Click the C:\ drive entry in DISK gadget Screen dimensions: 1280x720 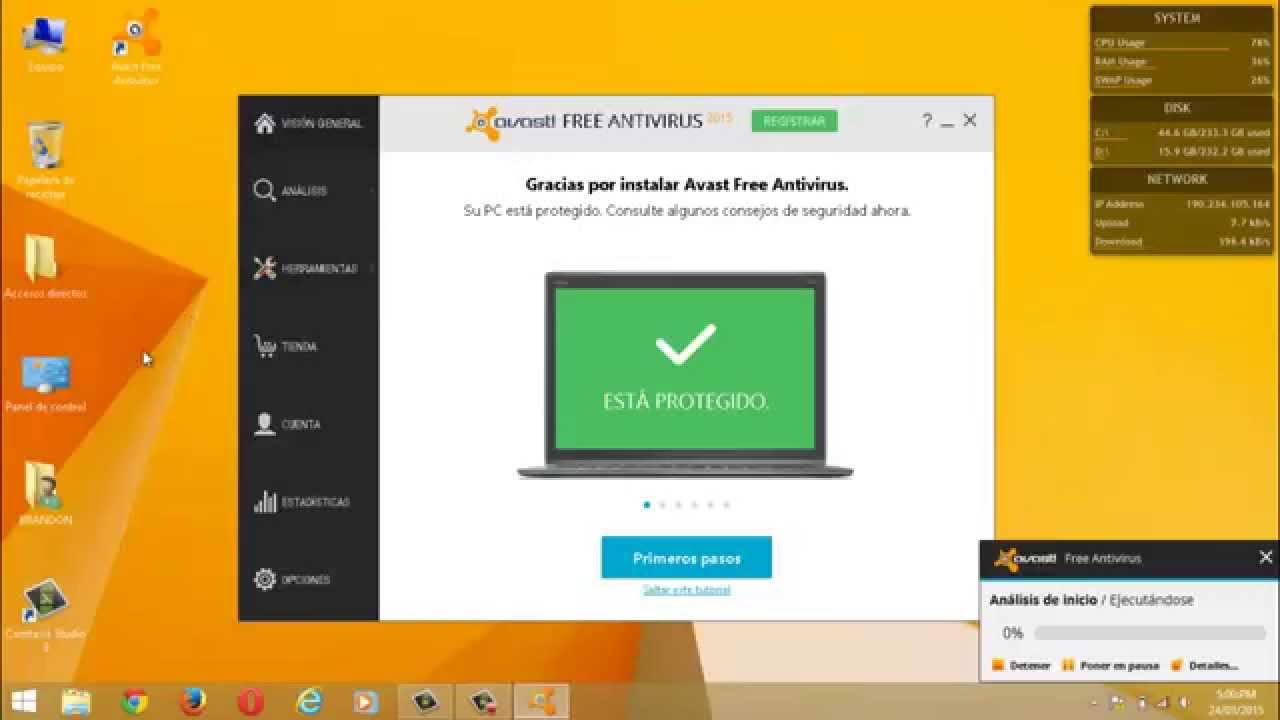click(x=1181, y=132)
